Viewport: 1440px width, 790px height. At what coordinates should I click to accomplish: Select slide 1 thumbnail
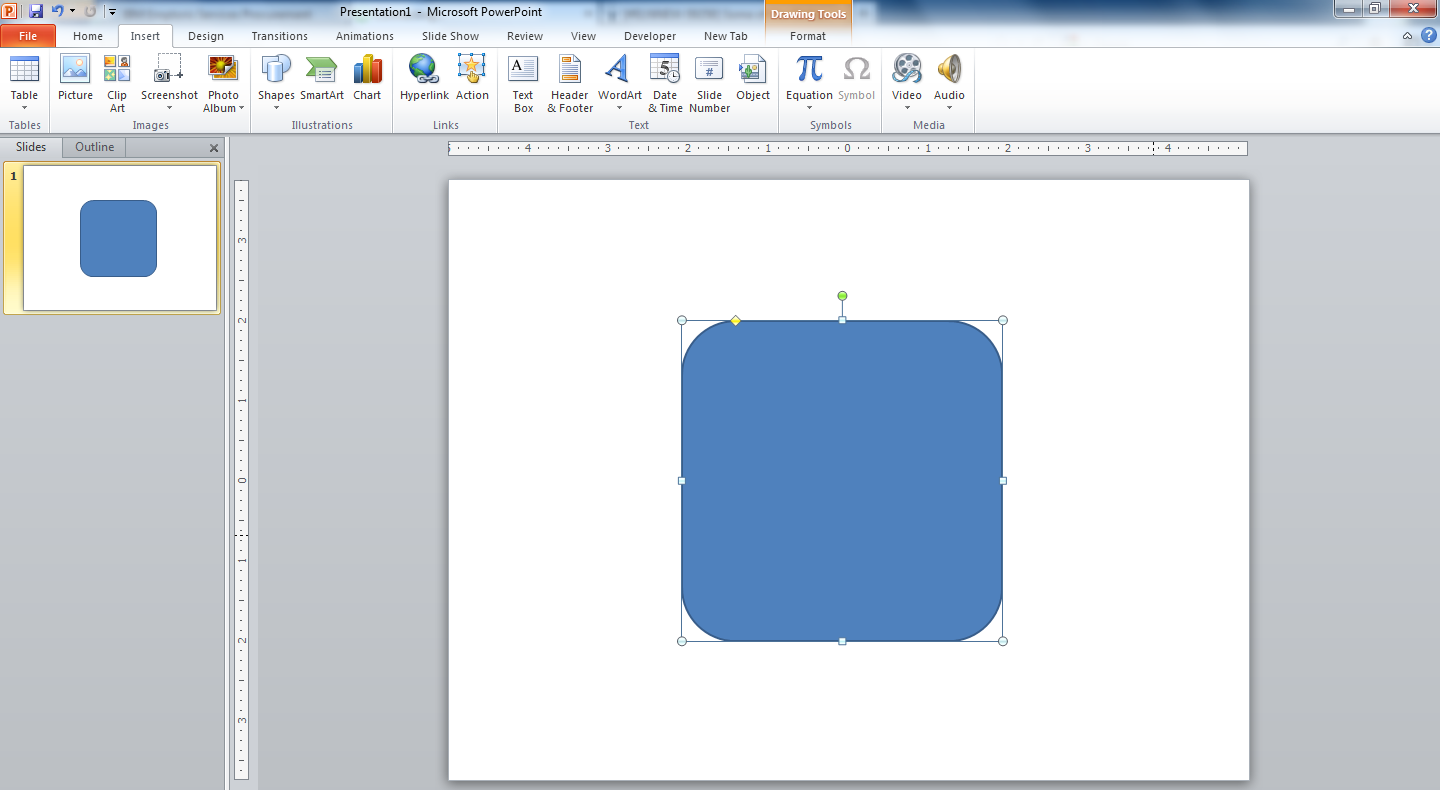[x=120, y=238]
